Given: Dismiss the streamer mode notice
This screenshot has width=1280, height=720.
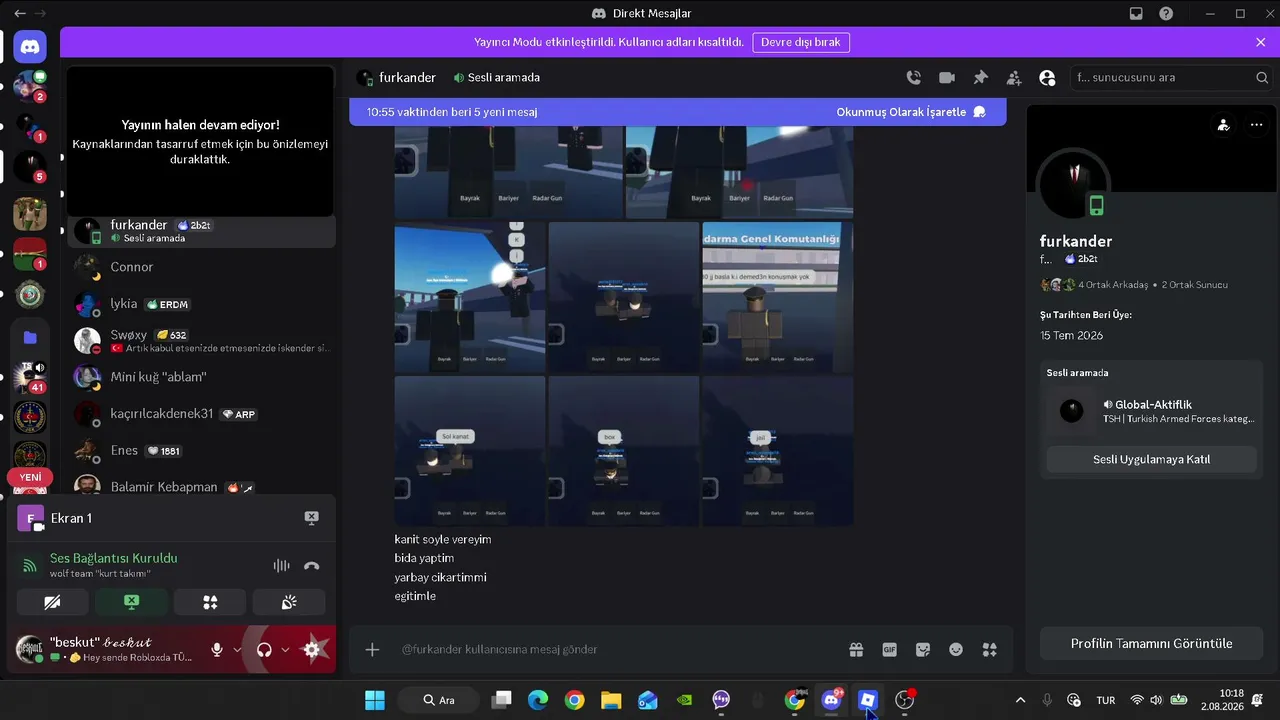Looking at the screenshot, I should pos(1261,42).
